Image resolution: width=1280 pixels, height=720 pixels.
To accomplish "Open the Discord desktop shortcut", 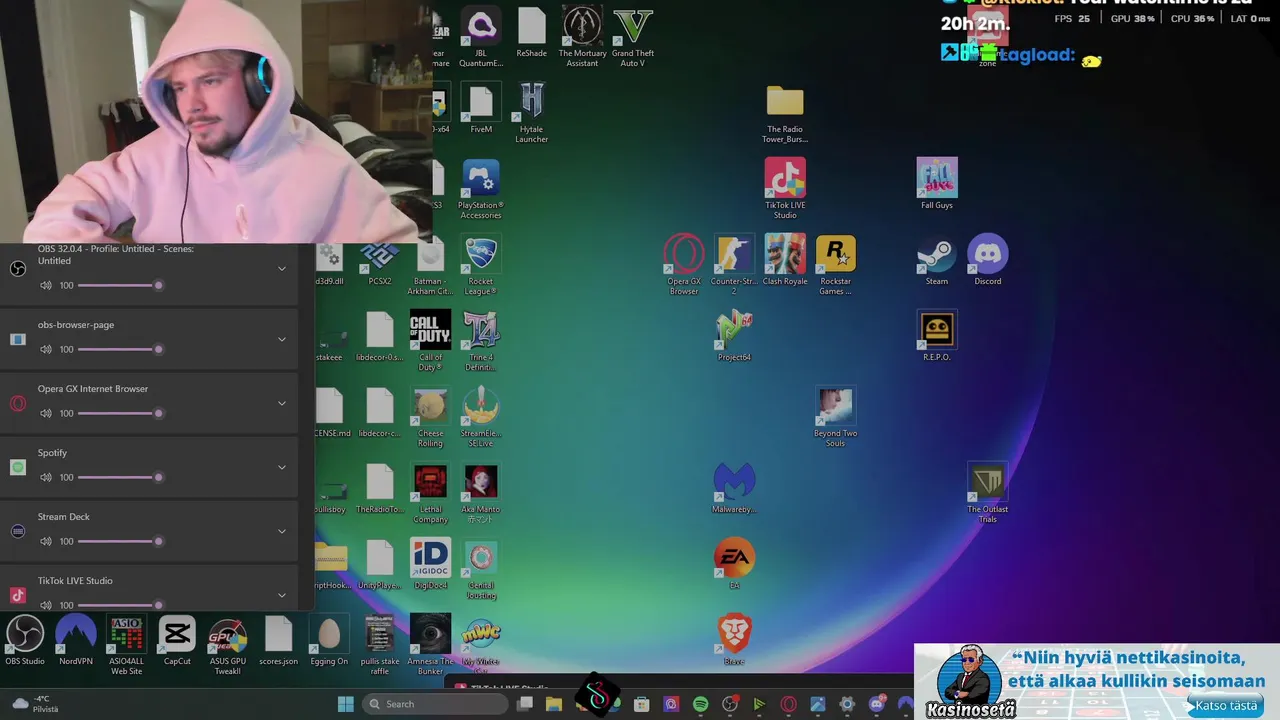I will coord(988,260).
